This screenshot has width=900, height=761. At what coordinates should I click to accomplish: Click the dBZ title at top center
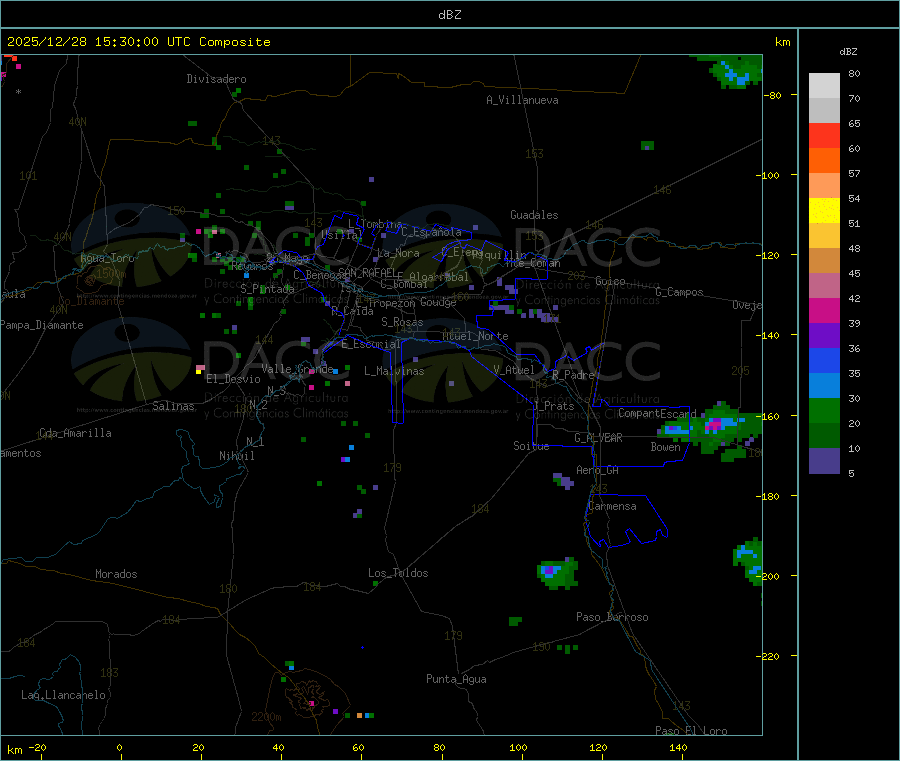[449, 15]
